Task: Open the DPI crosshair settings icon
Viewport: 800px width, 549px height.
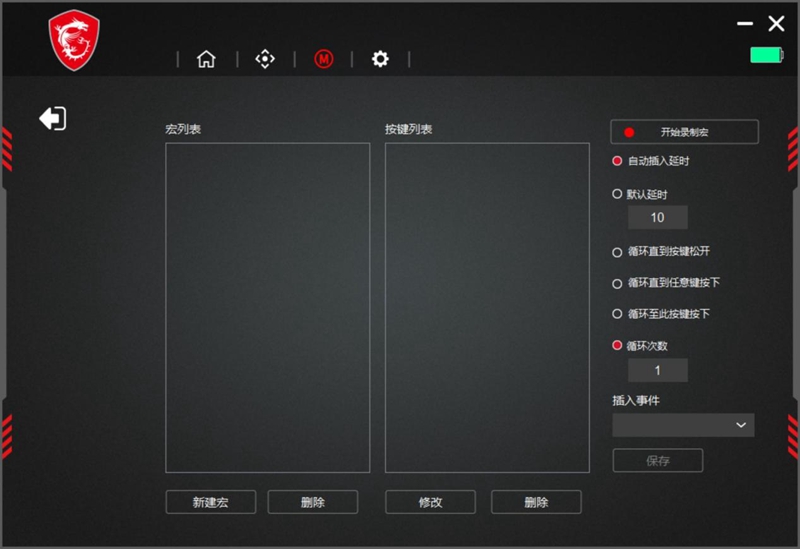Action: pos(265,59)
